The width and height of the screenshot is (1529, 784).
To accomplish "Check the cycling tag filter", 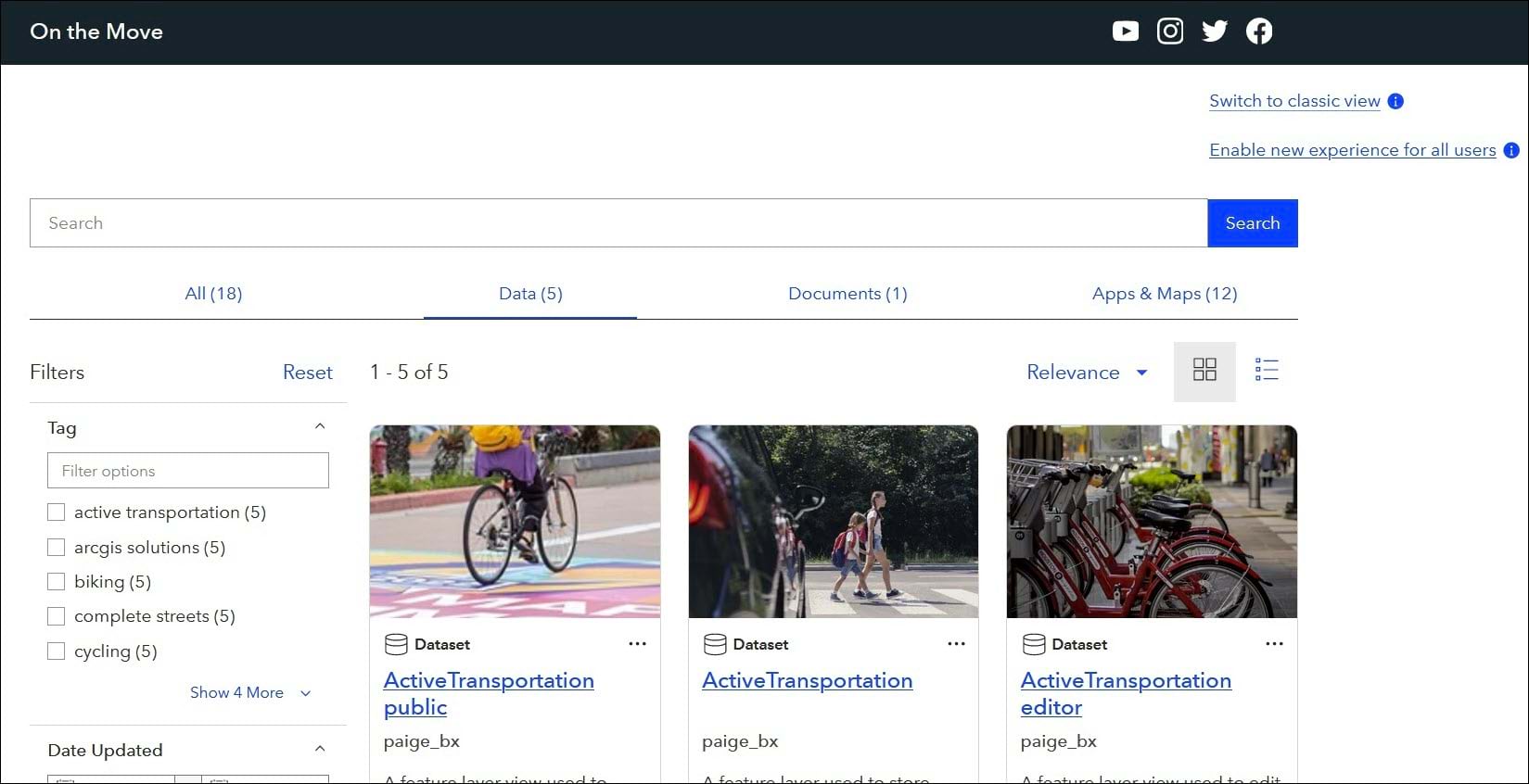I will (57, 651).
